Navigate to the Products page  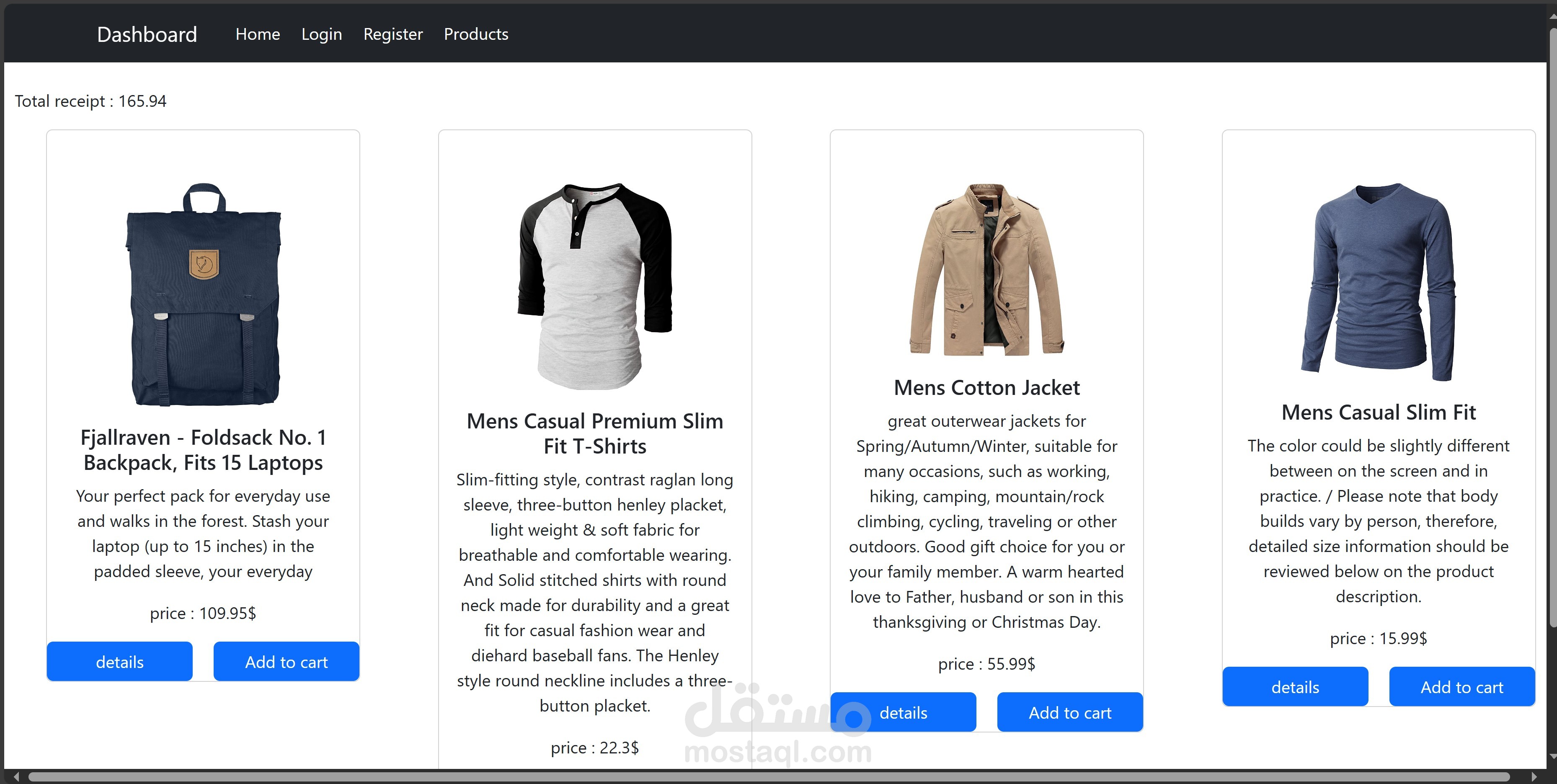(x=476, y=34)
